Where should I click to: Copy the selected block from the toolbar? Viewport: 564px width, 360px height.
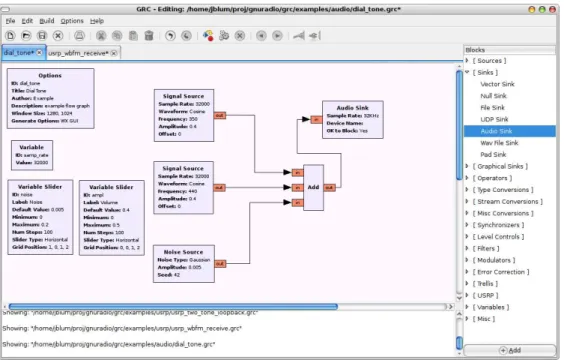[117, 36]
